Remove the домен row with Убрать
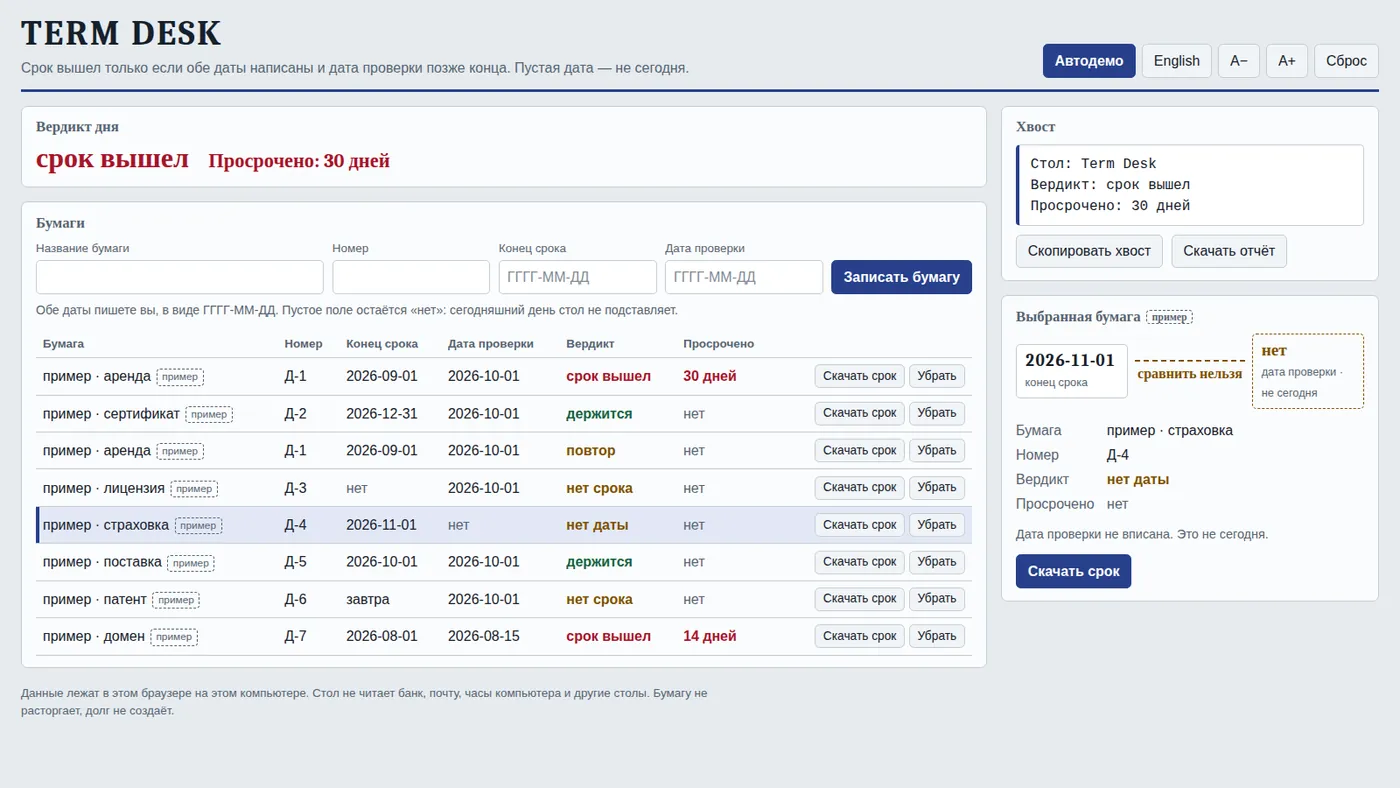 (x=937, y=636)
